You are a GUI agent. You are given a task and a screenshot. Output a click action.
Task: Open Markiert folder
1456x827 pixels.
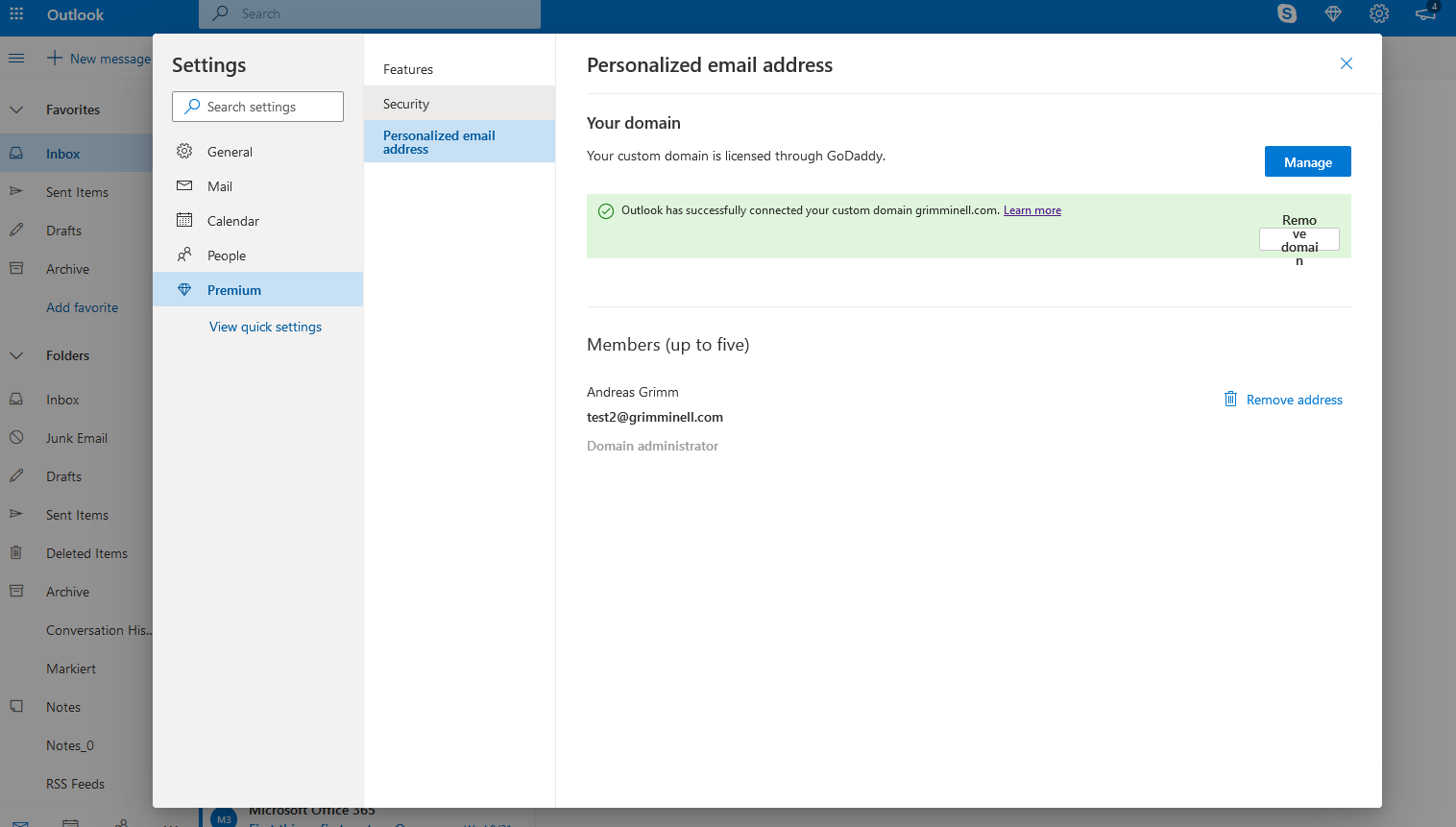pos(77,669)
